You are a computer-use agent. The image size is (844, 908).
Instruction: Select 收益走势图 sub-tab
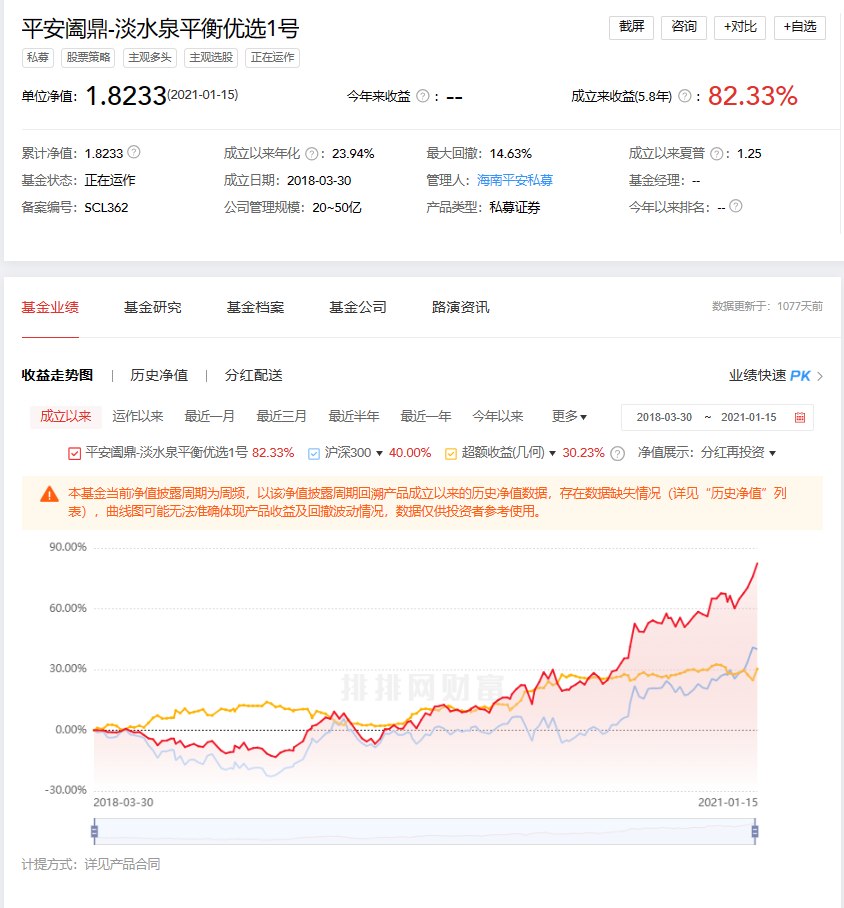(x=57, y=375)
